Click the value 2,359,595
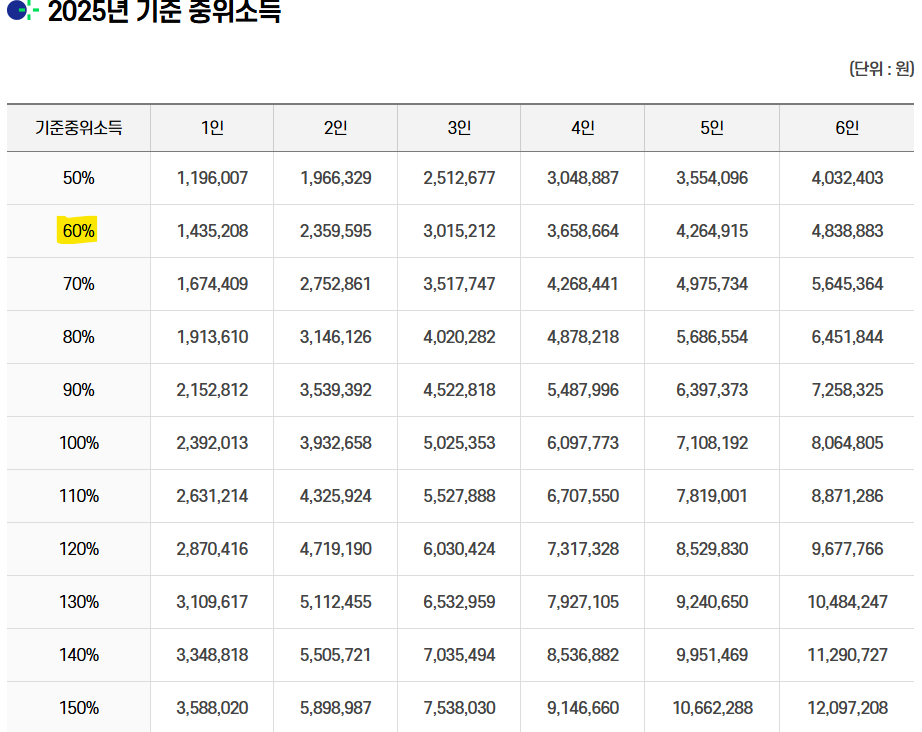The height and width of the screenshot is (732, 922). click(x=336, y=231)
